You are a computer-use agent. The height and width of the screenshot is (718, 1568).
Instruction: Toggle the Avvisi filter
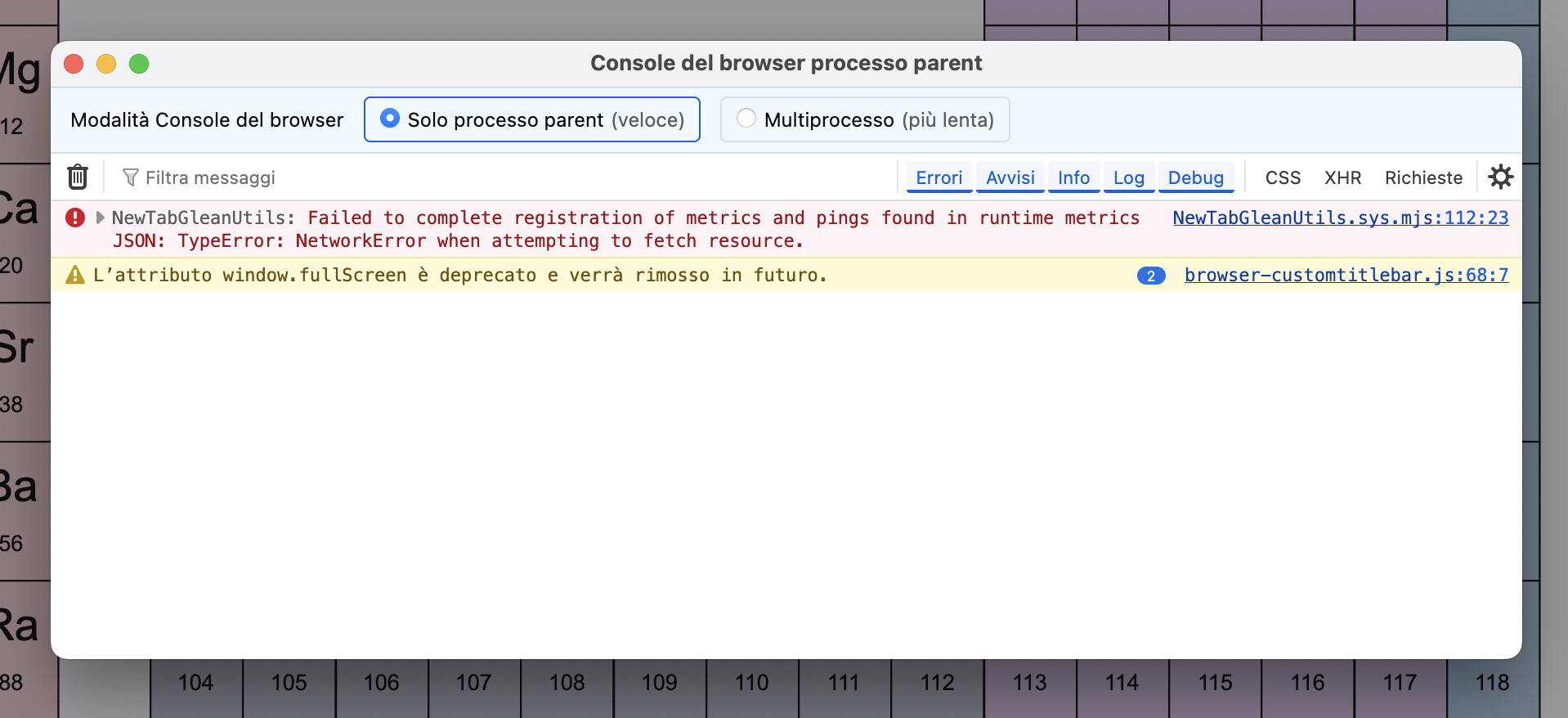[1010, 177]
